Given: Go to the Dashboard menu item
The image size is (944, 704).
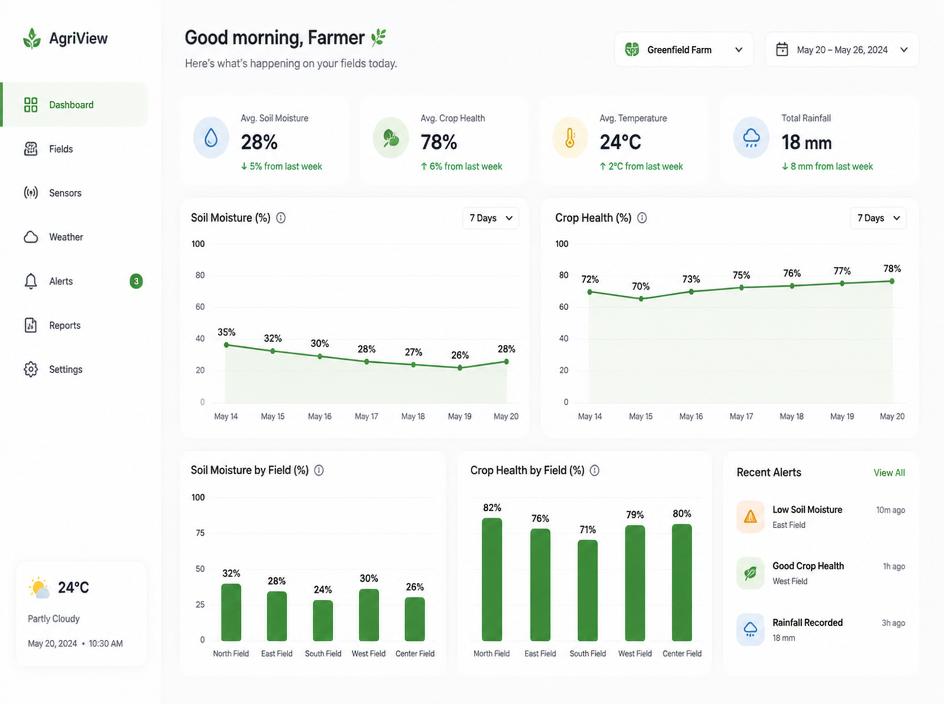Looking at the screenshot, I should pos(75,105).
